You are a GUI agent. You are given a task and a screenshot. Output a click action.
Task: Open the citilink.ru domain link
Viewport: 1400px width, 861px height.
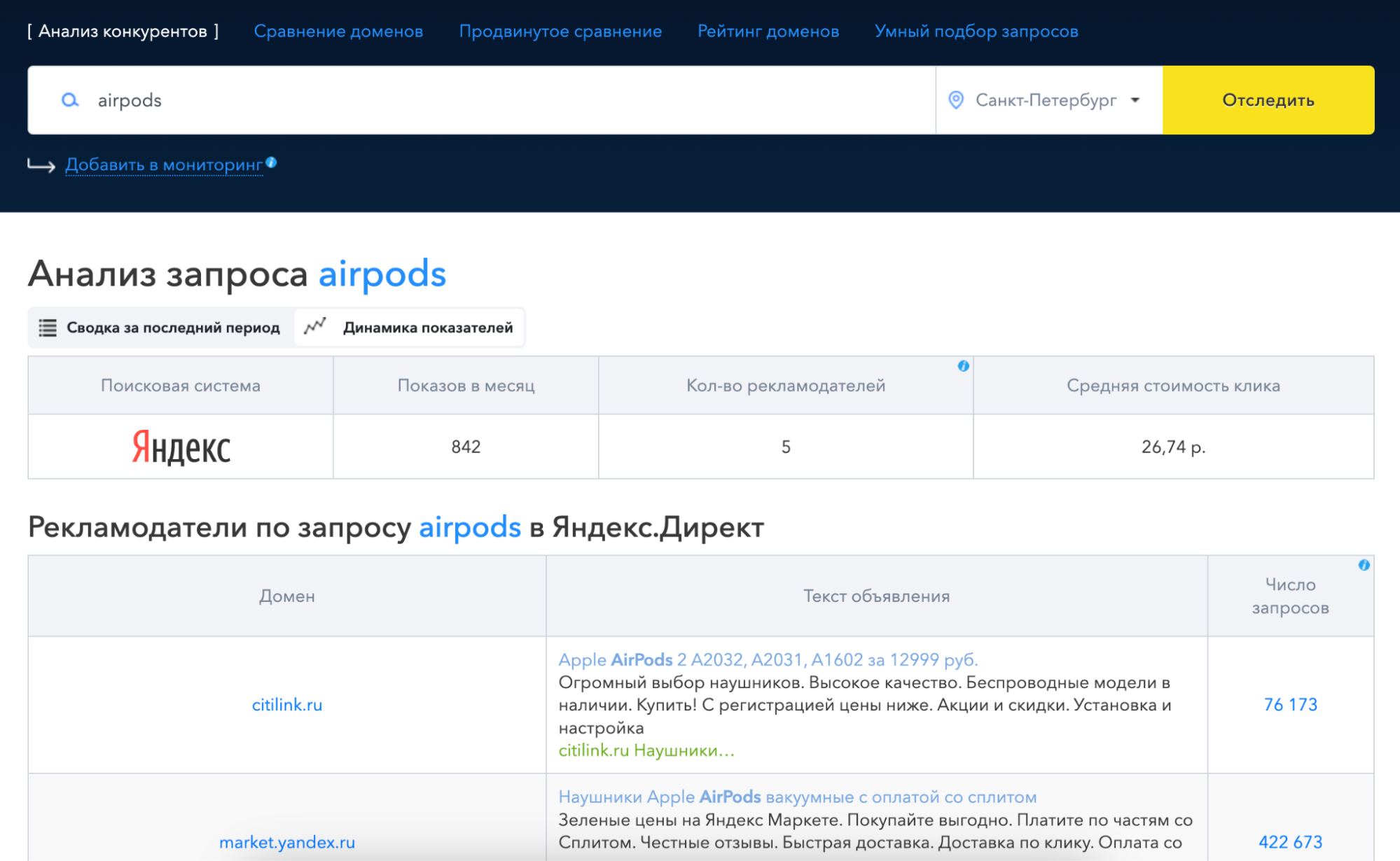287,705
